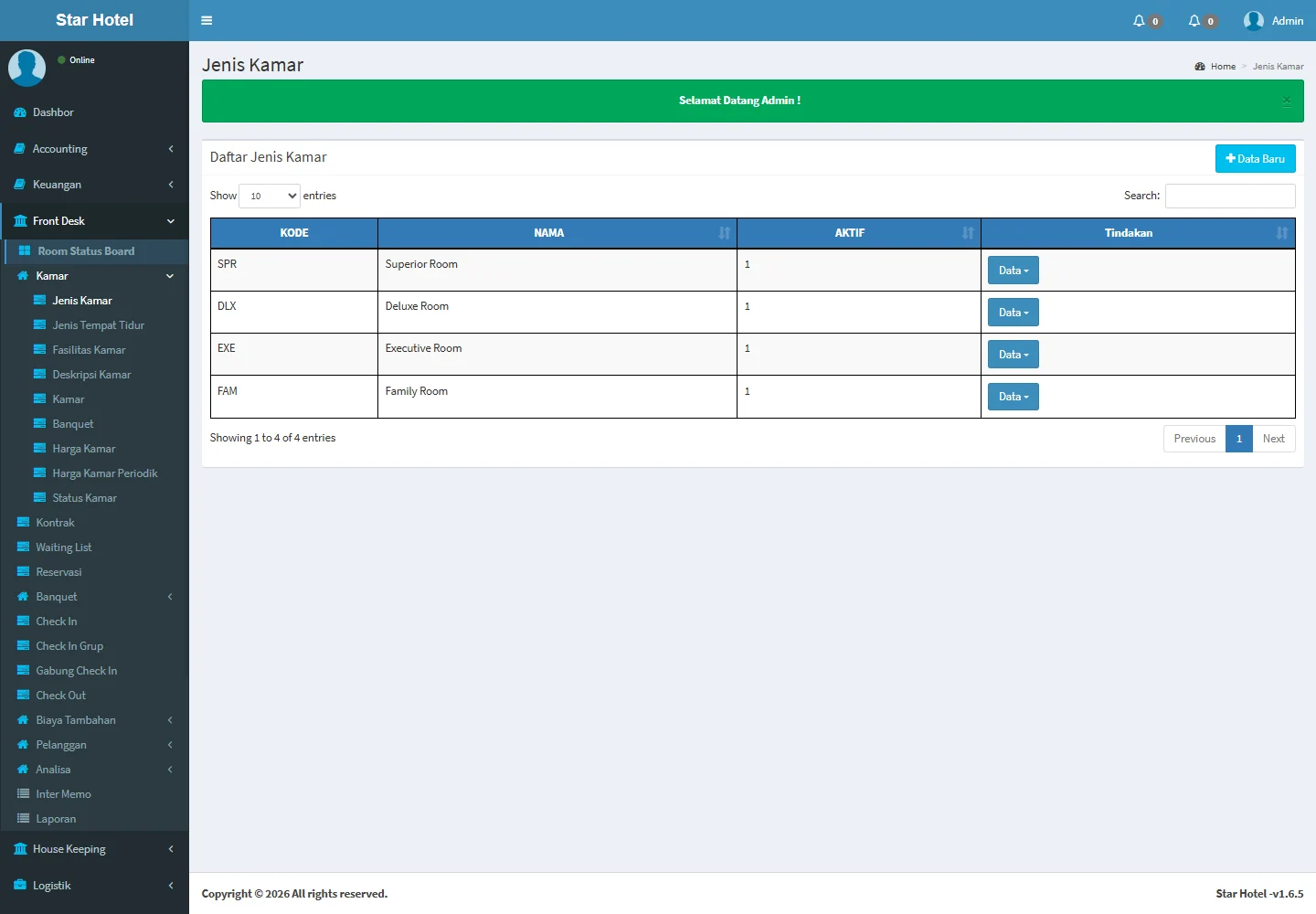Click the House Keeping building icon

[20, 849]
